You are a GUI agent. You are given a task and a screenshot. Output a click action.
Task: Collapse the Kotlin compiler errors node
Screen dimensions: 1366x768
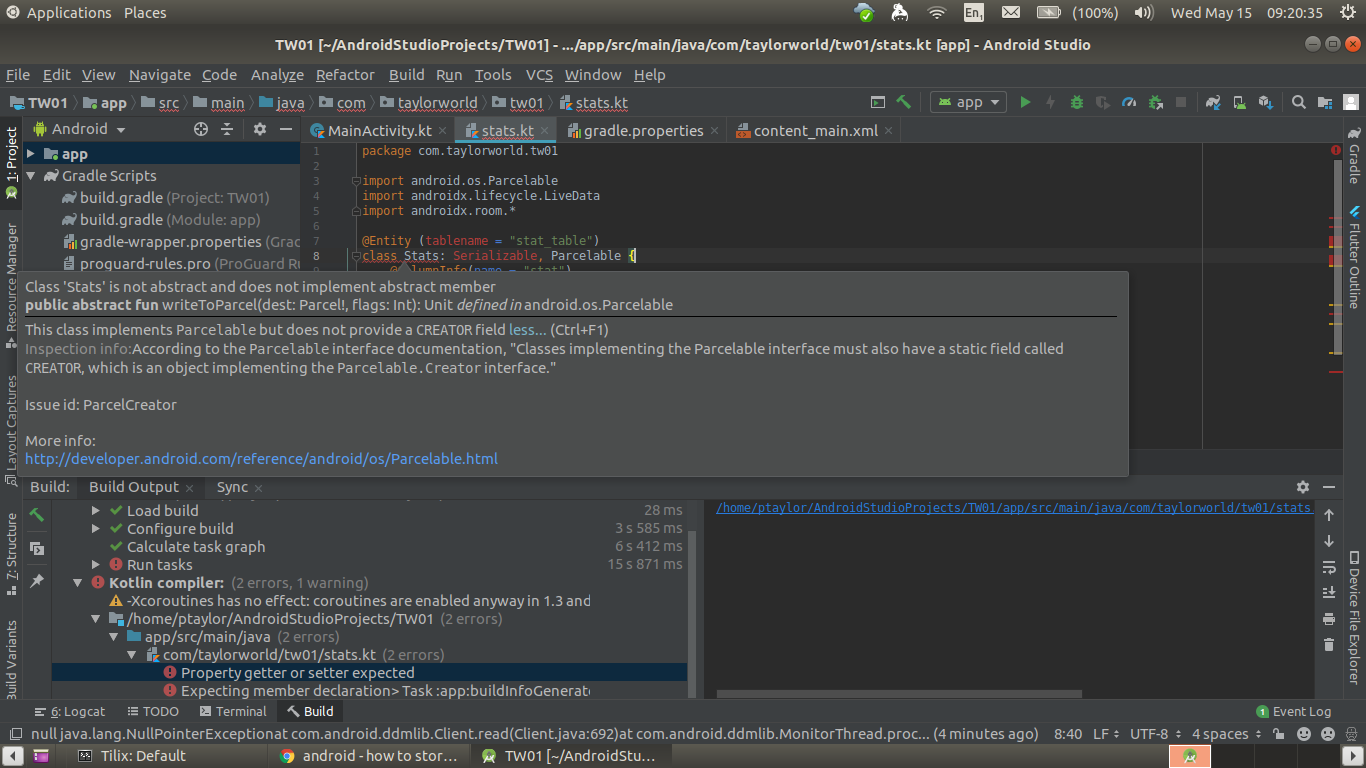pyautogui.click(x=78, y=583)
